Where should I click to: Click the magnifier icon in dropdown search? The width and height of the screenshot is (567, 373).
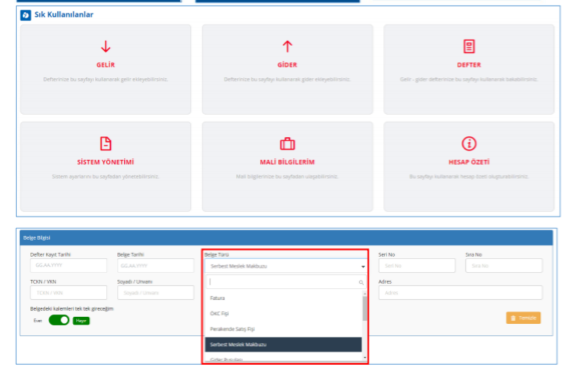[x=361, y=282]
